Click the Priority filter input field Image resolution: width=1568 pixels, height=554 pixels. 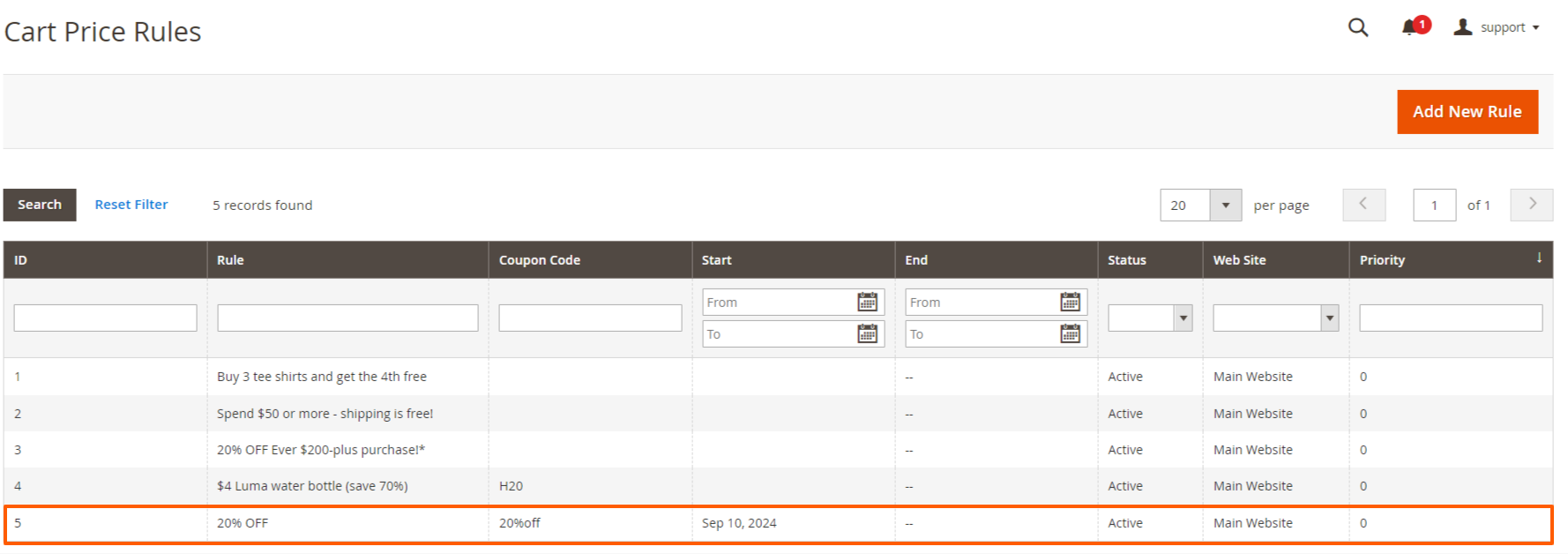[1451, 318]
